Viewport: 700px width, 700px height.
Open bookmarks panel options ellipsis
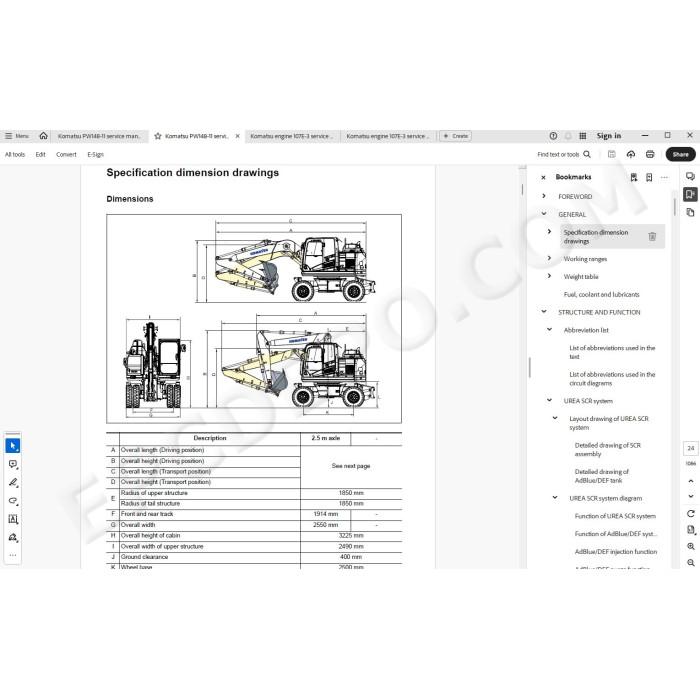664,177
